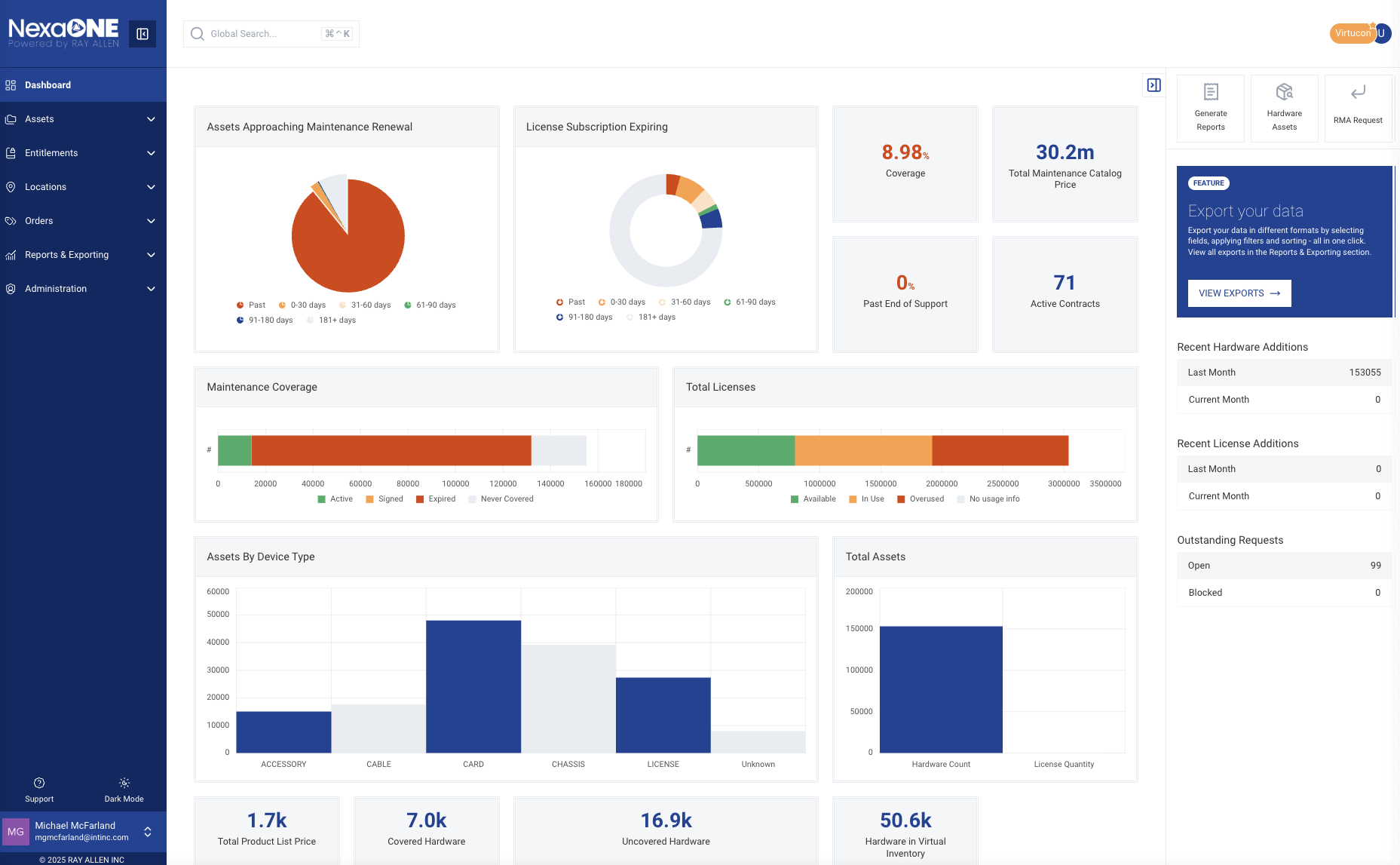Select Dashboard in the sidebar
This screenshot has width=1400, height=865.
coord(47,85)
